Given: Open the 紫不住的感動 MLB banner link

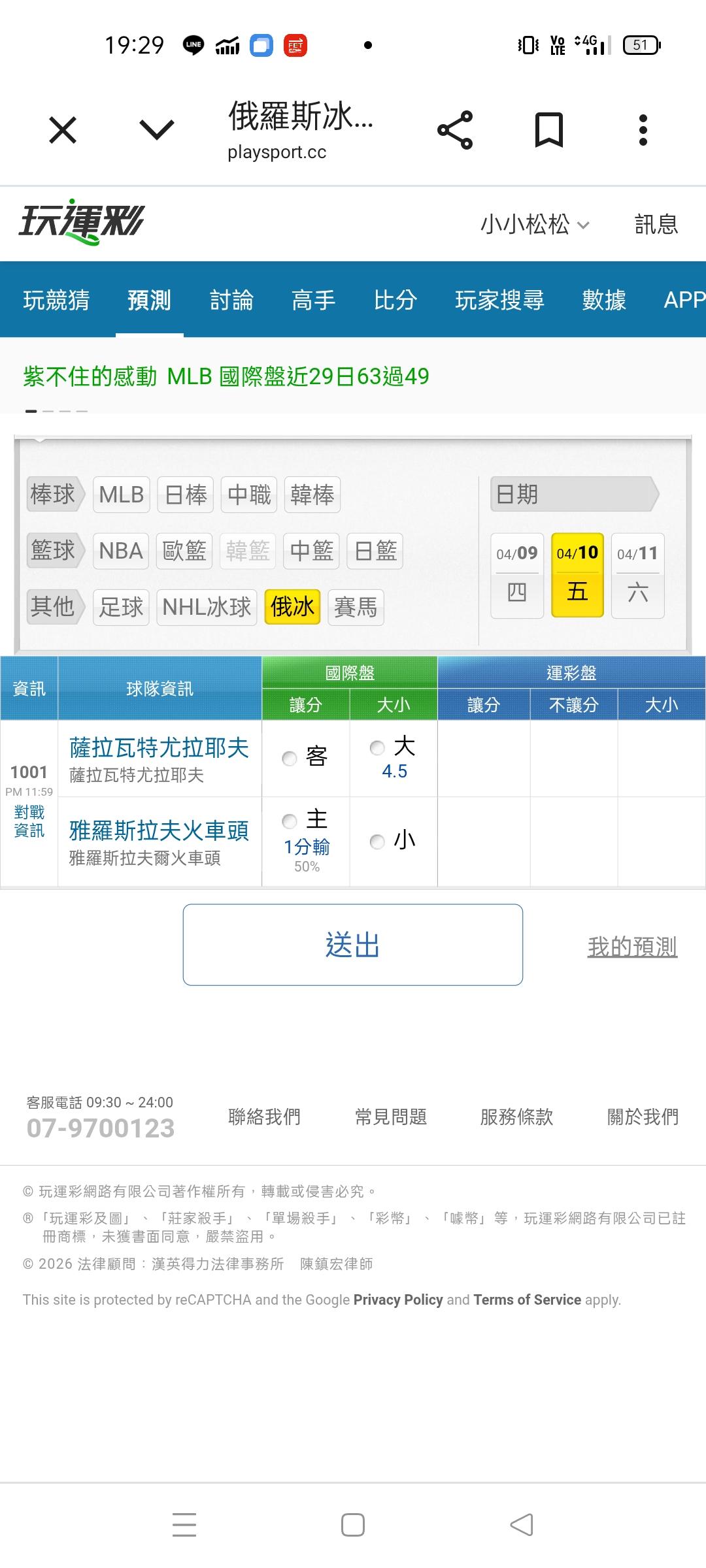Looking at the screenshot, I should click(226, 376).
